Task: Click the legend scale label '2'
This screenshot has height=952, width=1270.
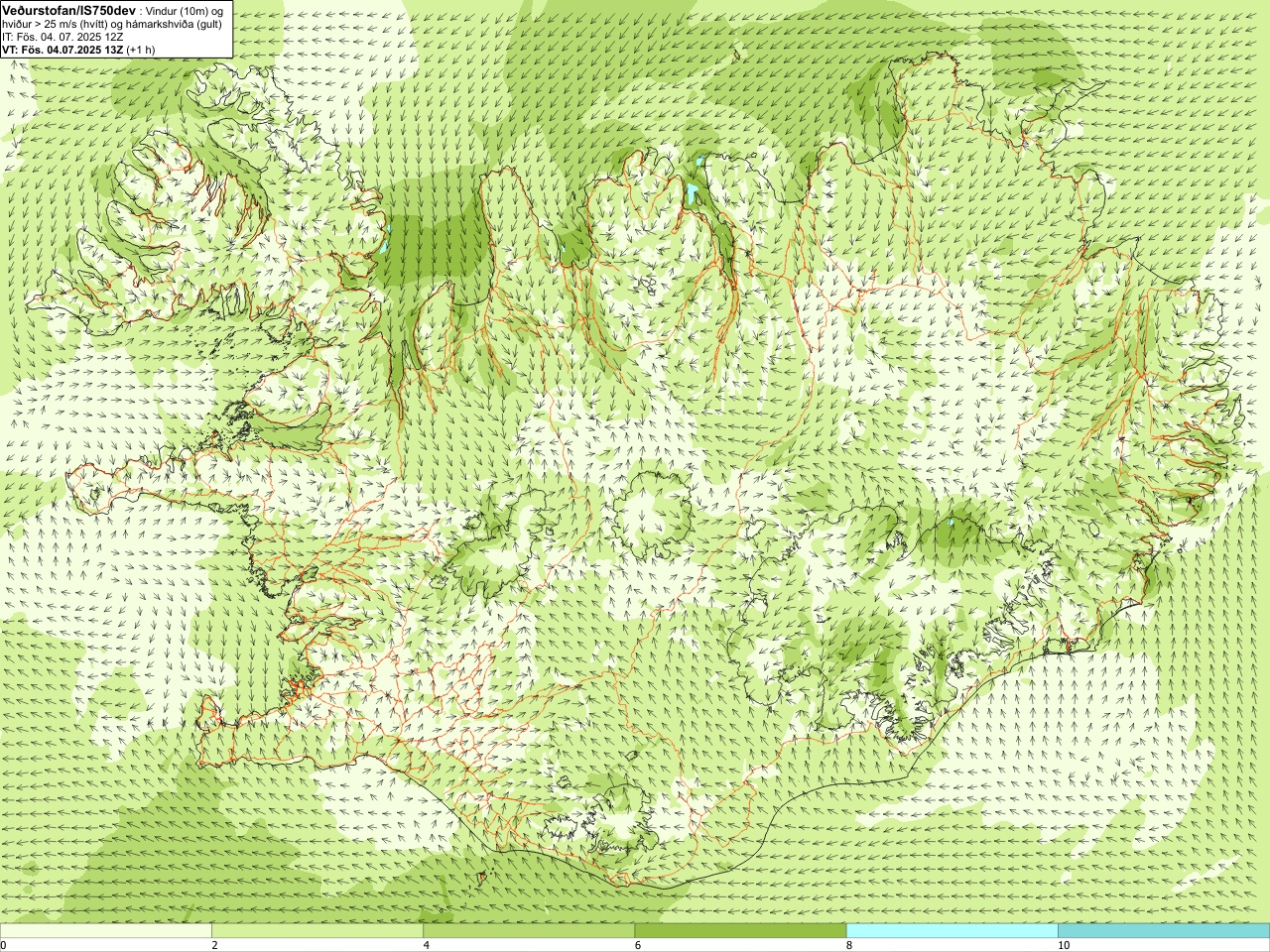Action: (214, 945)
